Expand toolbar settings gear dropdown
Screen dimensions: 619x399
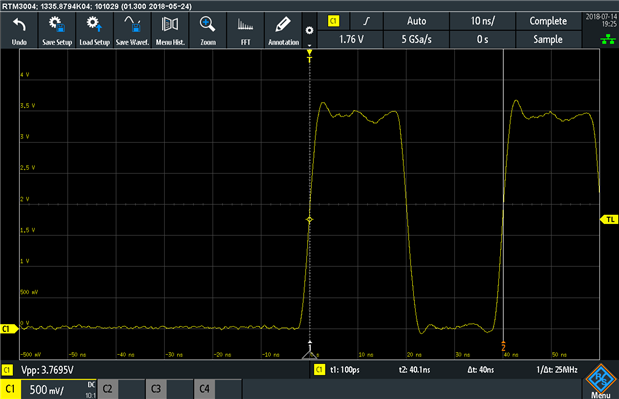tap(310, 31)
